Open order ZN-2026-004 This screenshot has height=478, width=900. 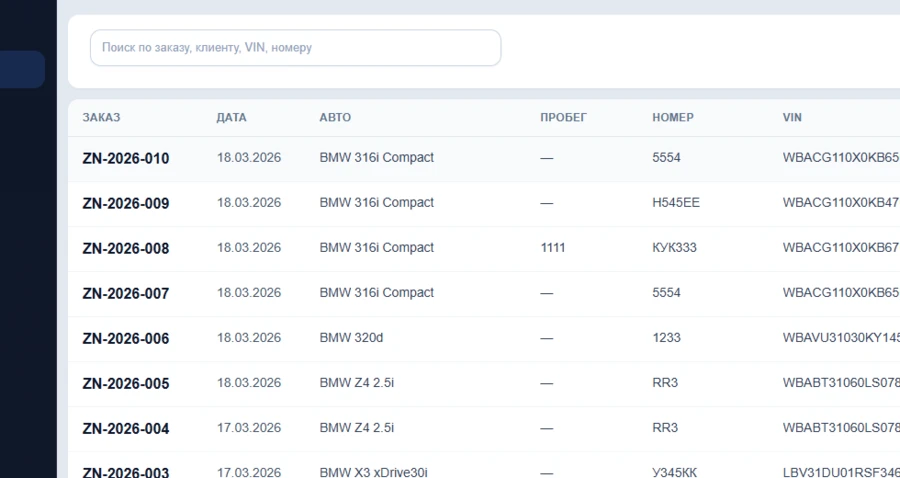(x=126, y=429)
